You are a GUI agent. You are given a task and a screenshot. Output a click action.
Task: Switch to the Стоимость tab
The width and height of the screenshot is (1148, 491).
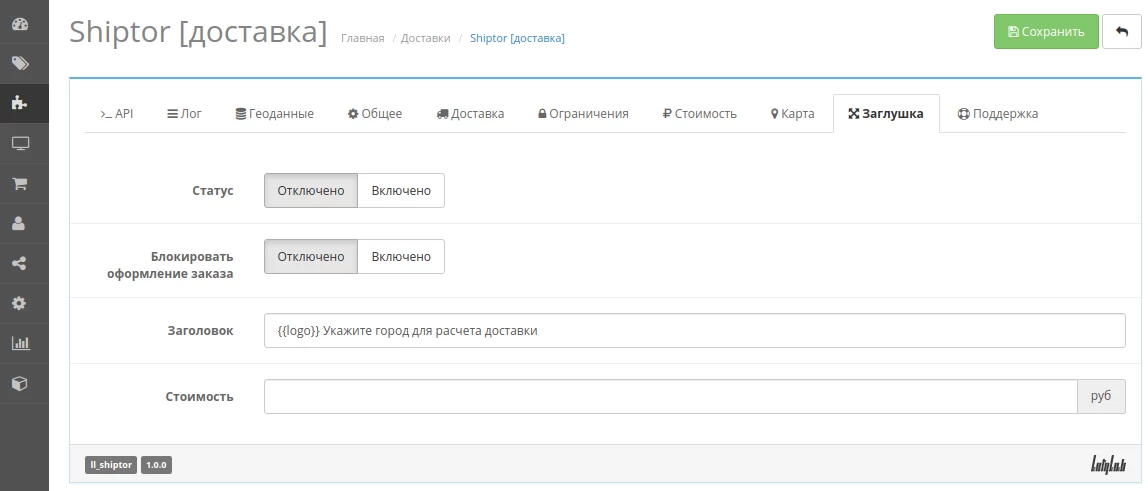[x=700, y=113]
